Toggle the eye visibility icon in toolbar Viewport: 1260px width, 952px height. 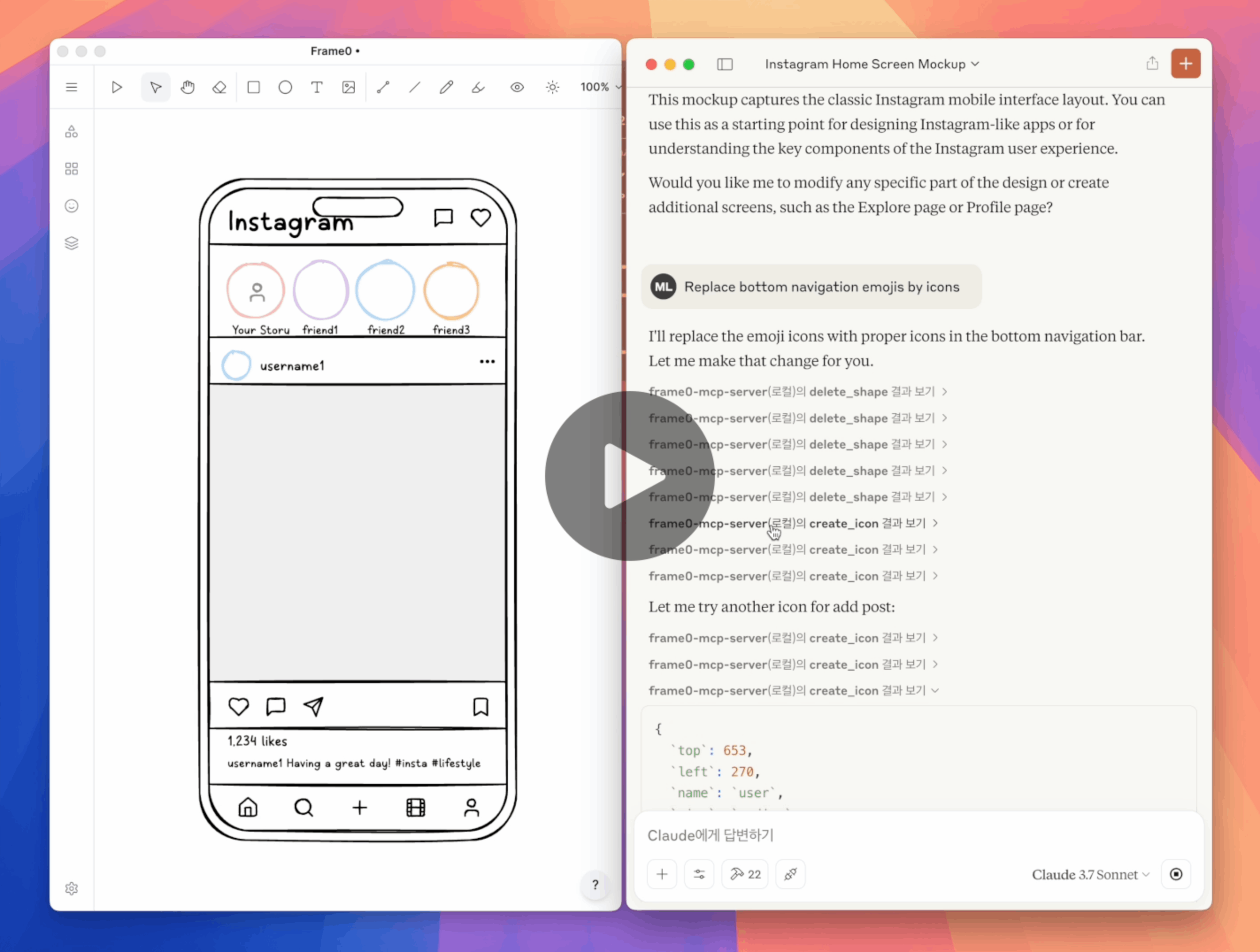(x=517, y=87)
